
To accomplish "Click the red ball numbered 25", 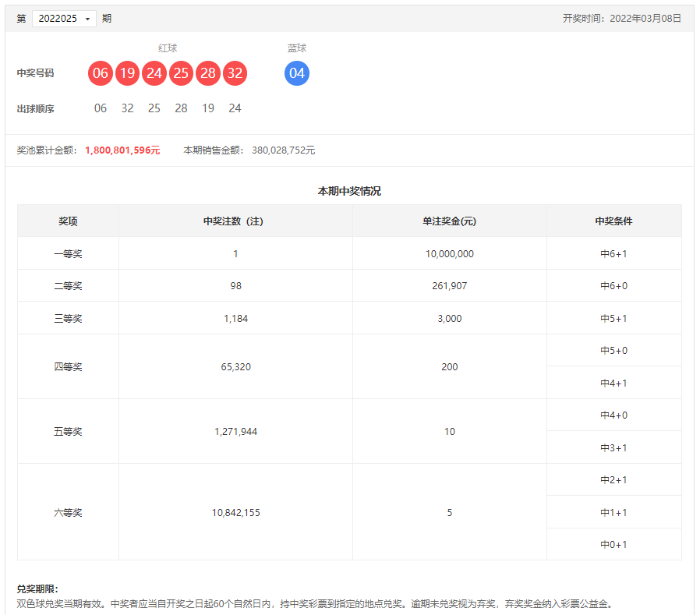I will point(181,73).
